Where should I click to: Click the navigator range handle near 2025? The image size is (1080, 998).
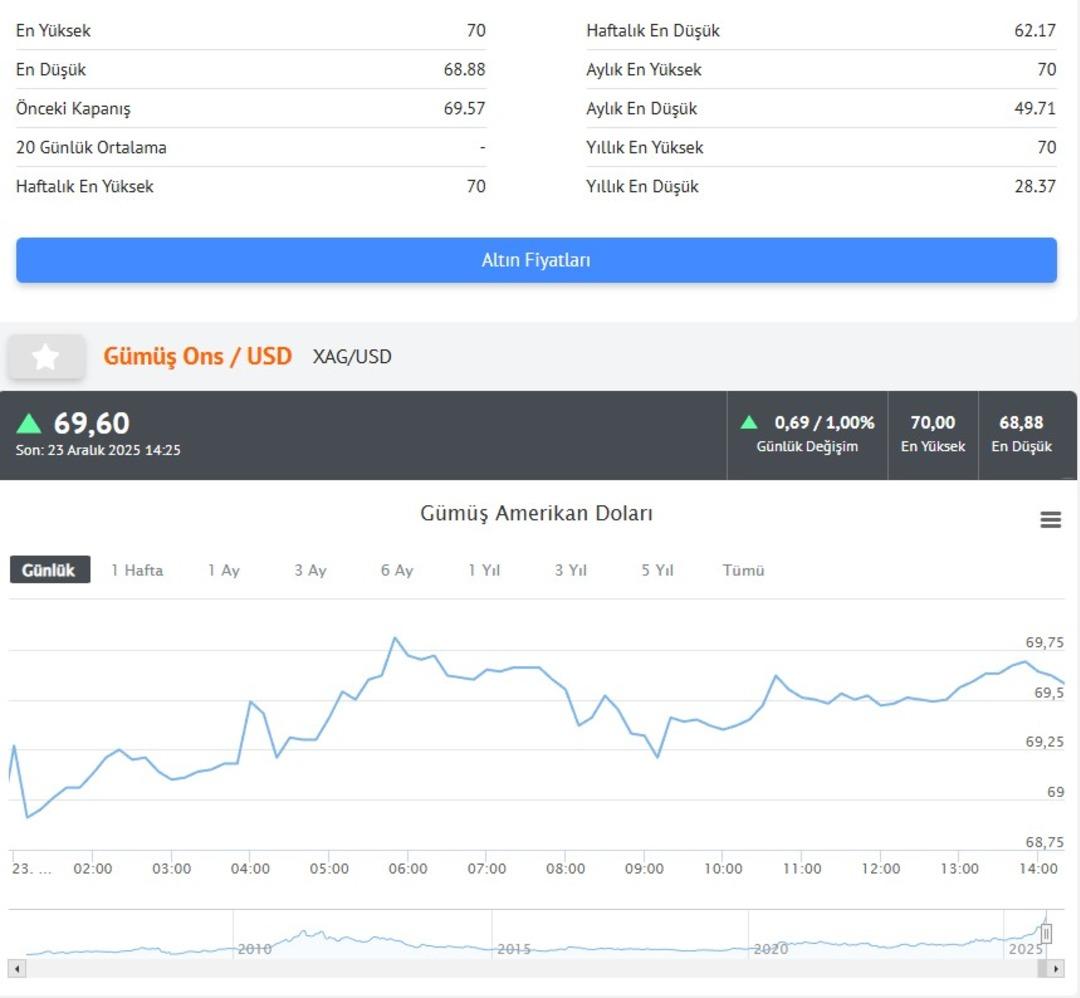1046,934
